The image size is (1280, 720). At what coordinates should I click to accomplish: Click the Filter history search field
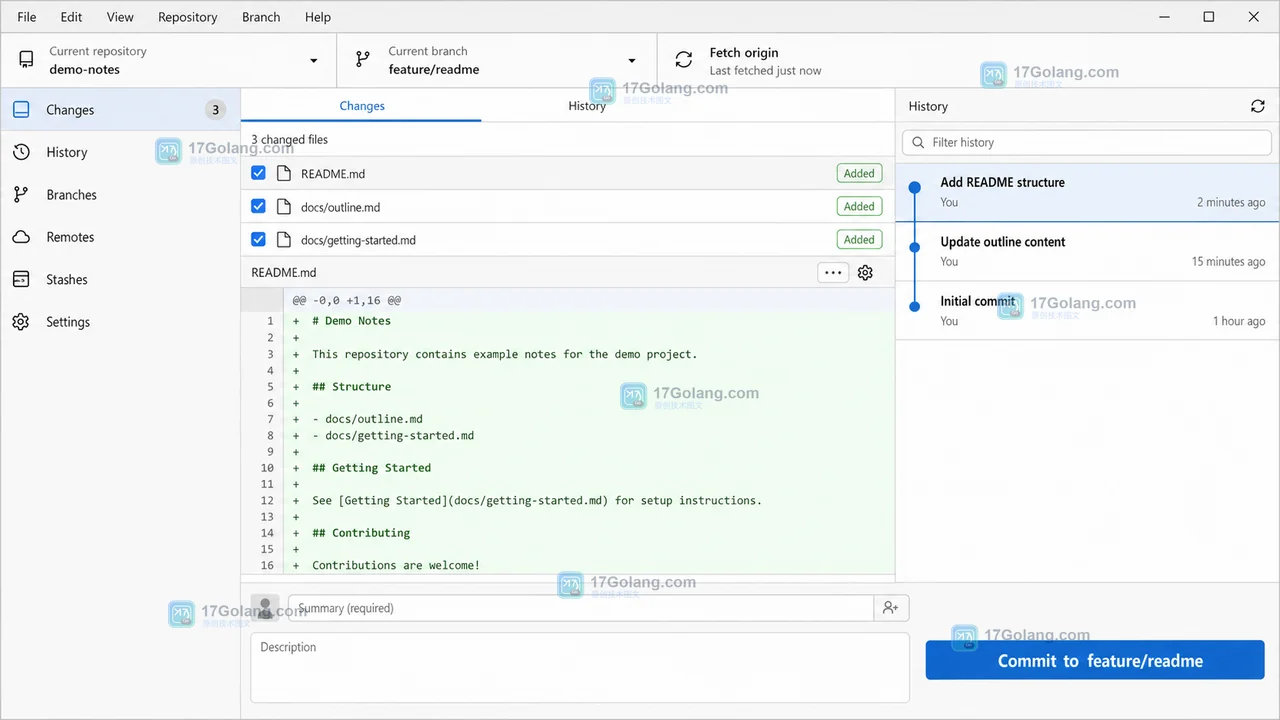click(1087, 142)
